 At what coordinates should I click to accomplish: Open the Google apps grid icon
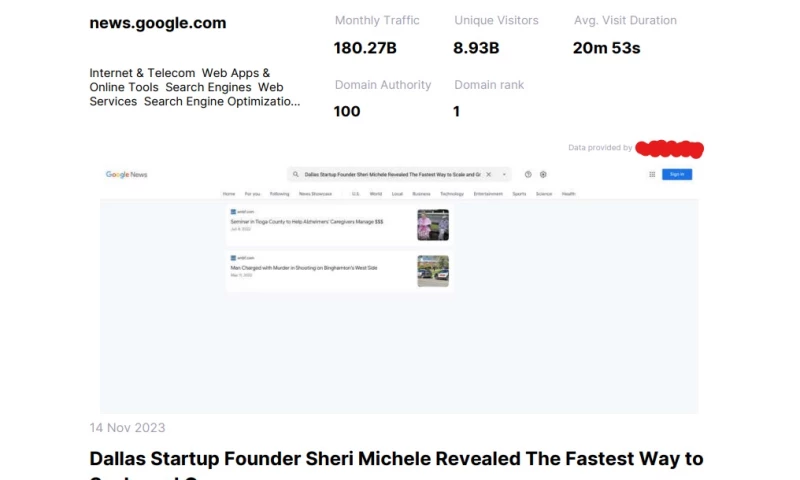(652, 174)
